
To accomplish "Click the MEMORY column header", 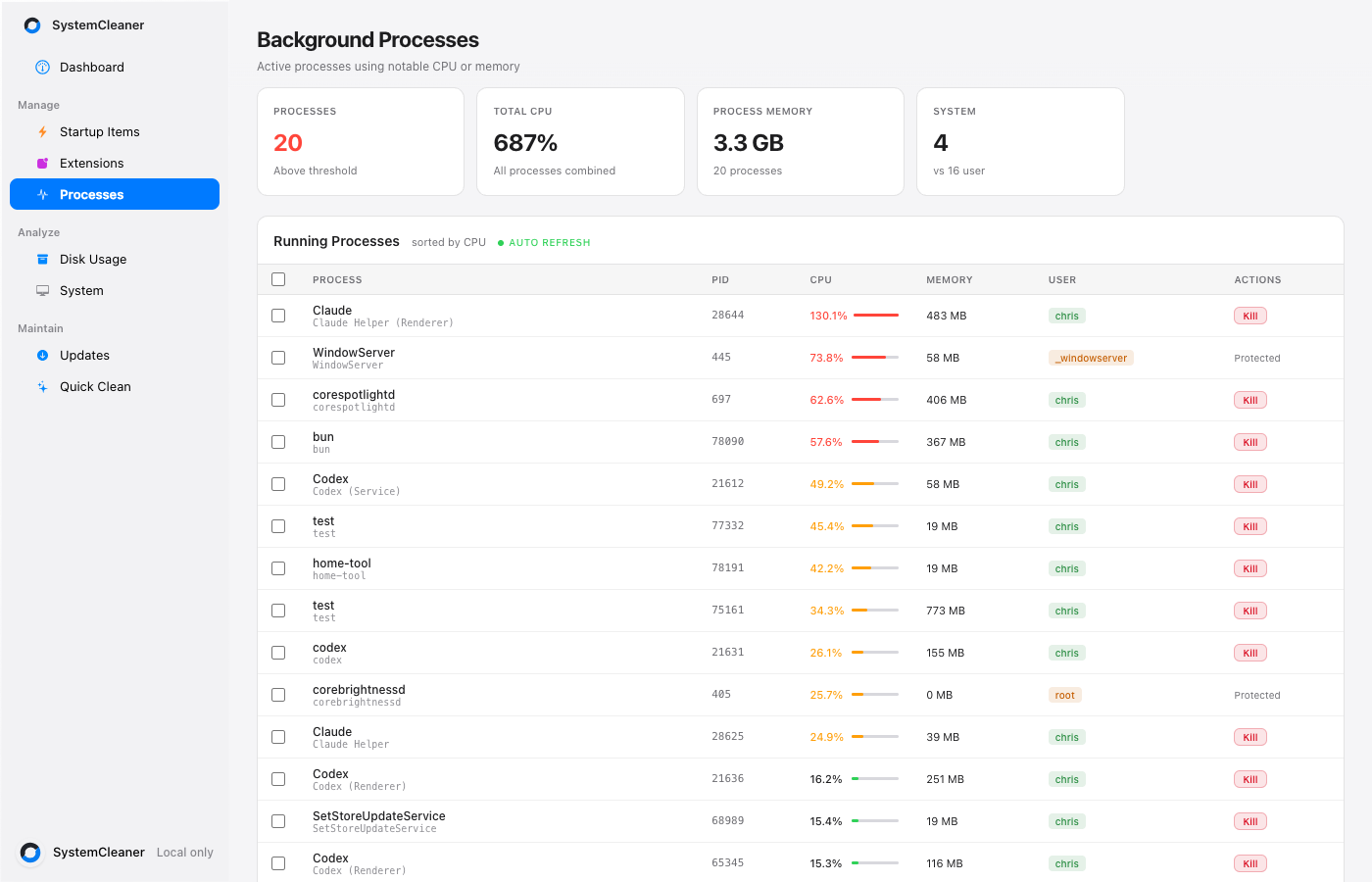I will [x=950, y=280].
